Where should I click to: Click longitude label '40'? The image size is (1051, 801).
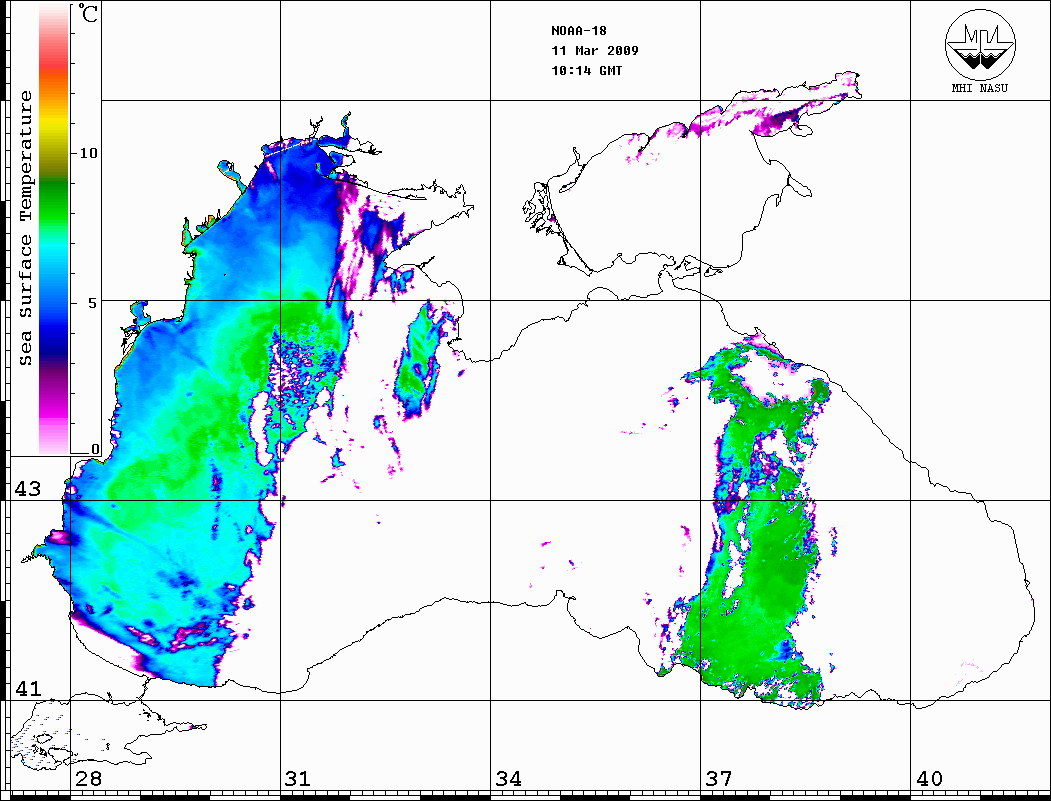pos(929,779)
